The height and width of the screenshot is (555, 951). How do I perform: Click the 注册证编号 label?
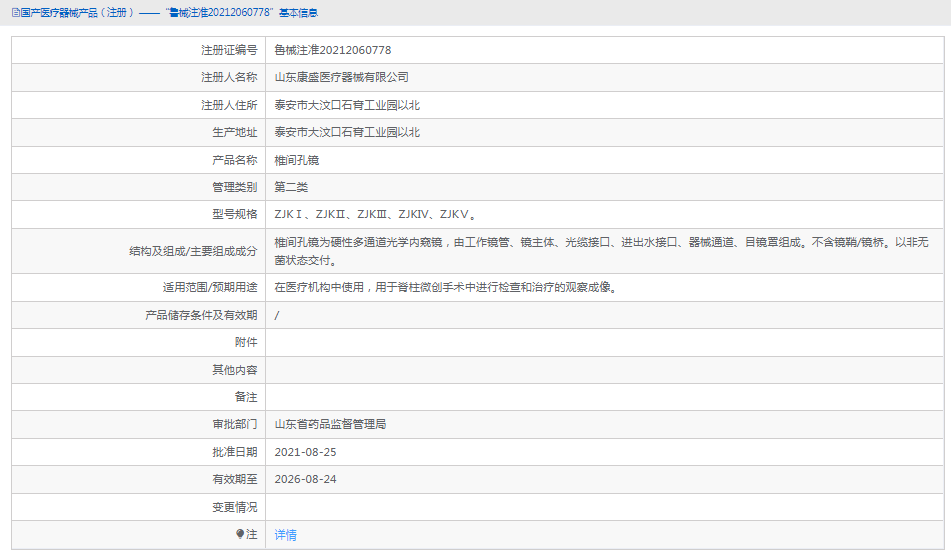[229, 50]
